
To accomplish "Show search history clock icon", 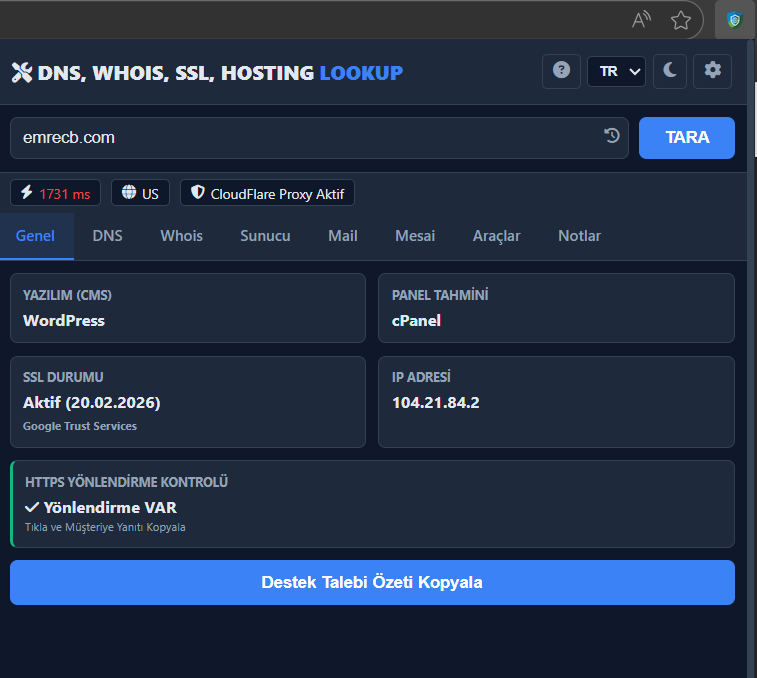I will point(612,136).
